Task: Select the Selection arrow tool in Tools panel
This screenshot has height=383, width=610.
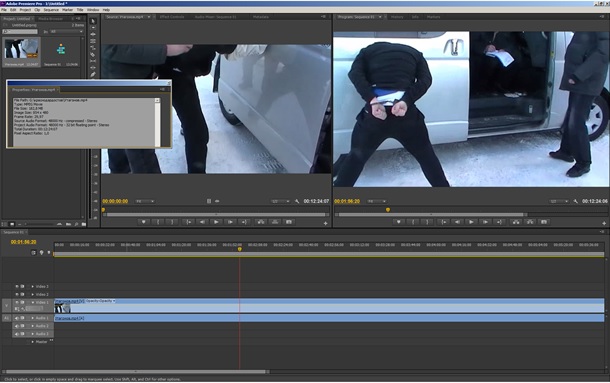Action: [93, 21]
